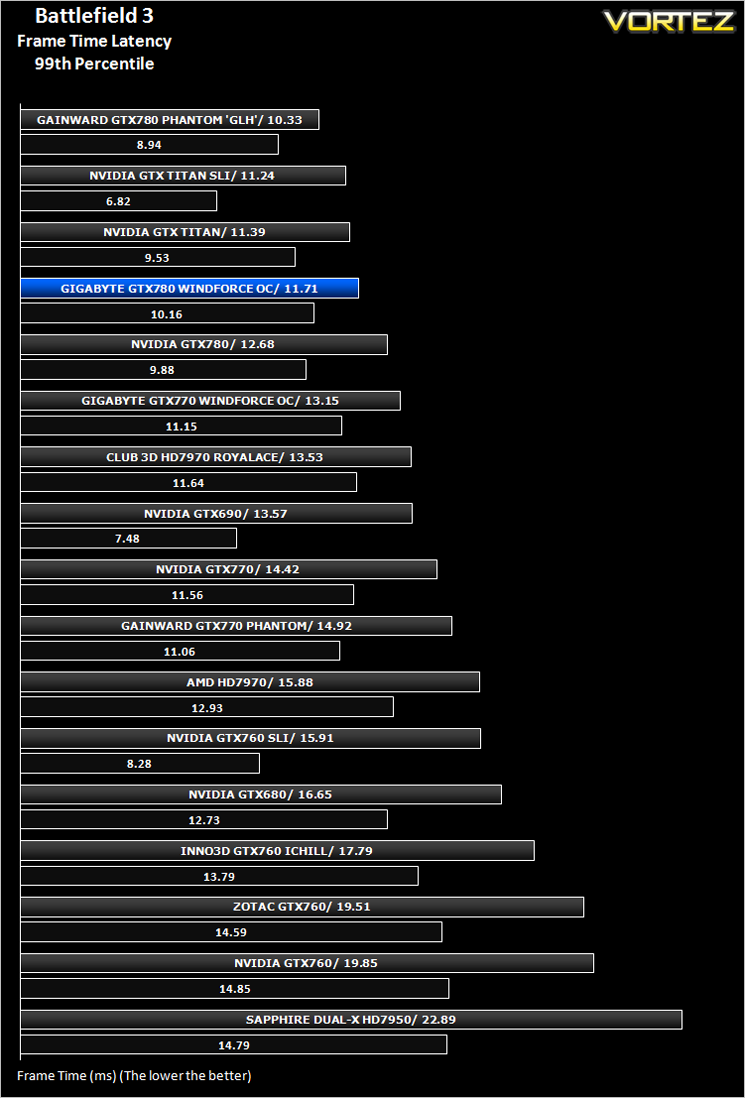Select the NVIDIA GTX770/ 14.42 bar
Image resolution: width=745 pixels, height=1098 pixels.
pos(229,569)
